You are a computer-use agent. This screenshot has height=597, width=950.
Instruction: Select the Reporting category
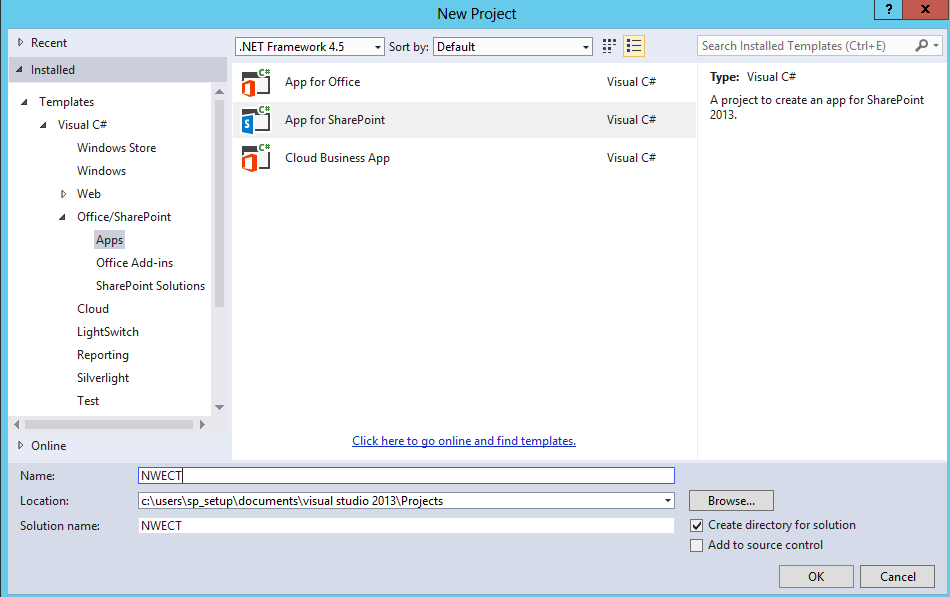coord(102,355)
